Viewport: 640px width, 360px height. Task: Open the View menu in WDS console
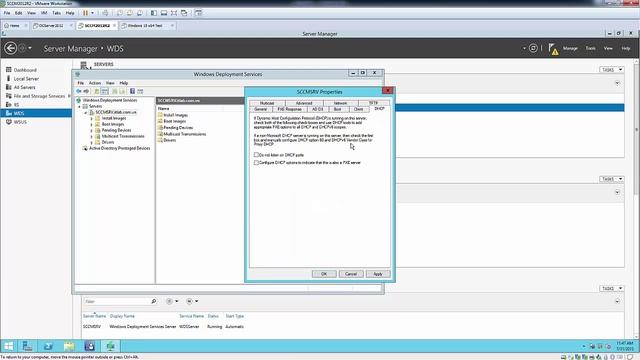click(110, 83)
